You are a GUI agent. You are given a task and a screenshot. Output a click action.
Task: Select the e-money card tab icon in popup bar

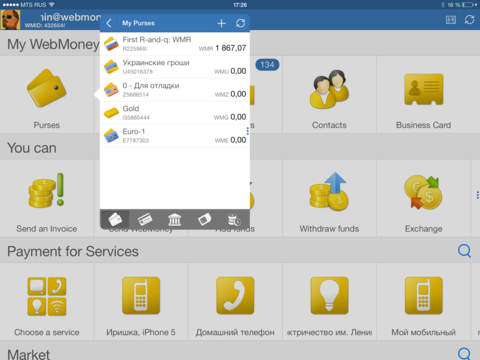(204, 220)
